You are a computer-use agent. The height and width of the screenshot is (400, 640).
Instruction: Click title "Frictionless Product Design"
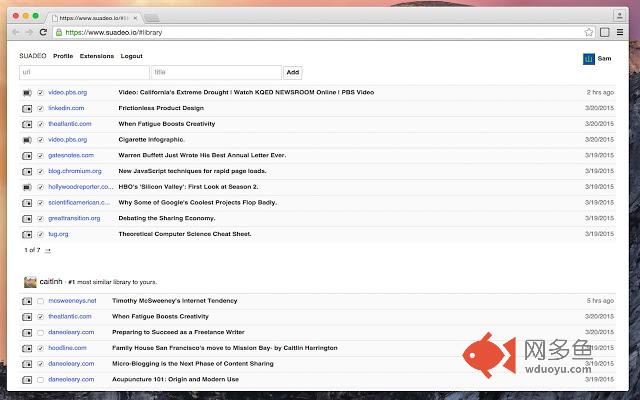tap(161, 108)
